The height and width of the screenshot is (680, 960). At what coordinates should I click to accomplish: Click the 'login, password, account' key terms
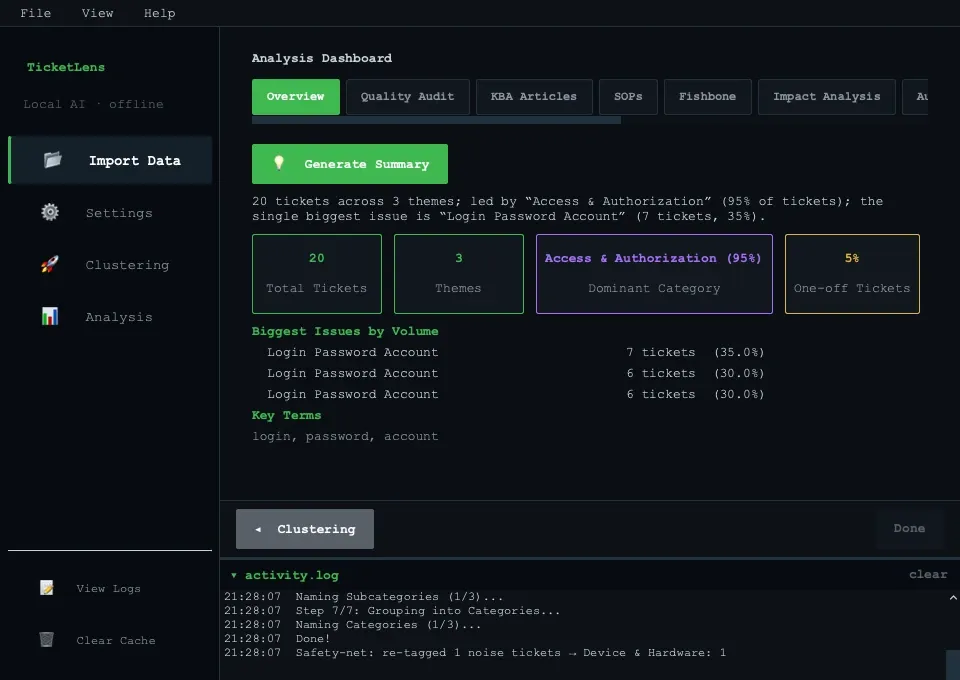[345, 436]
